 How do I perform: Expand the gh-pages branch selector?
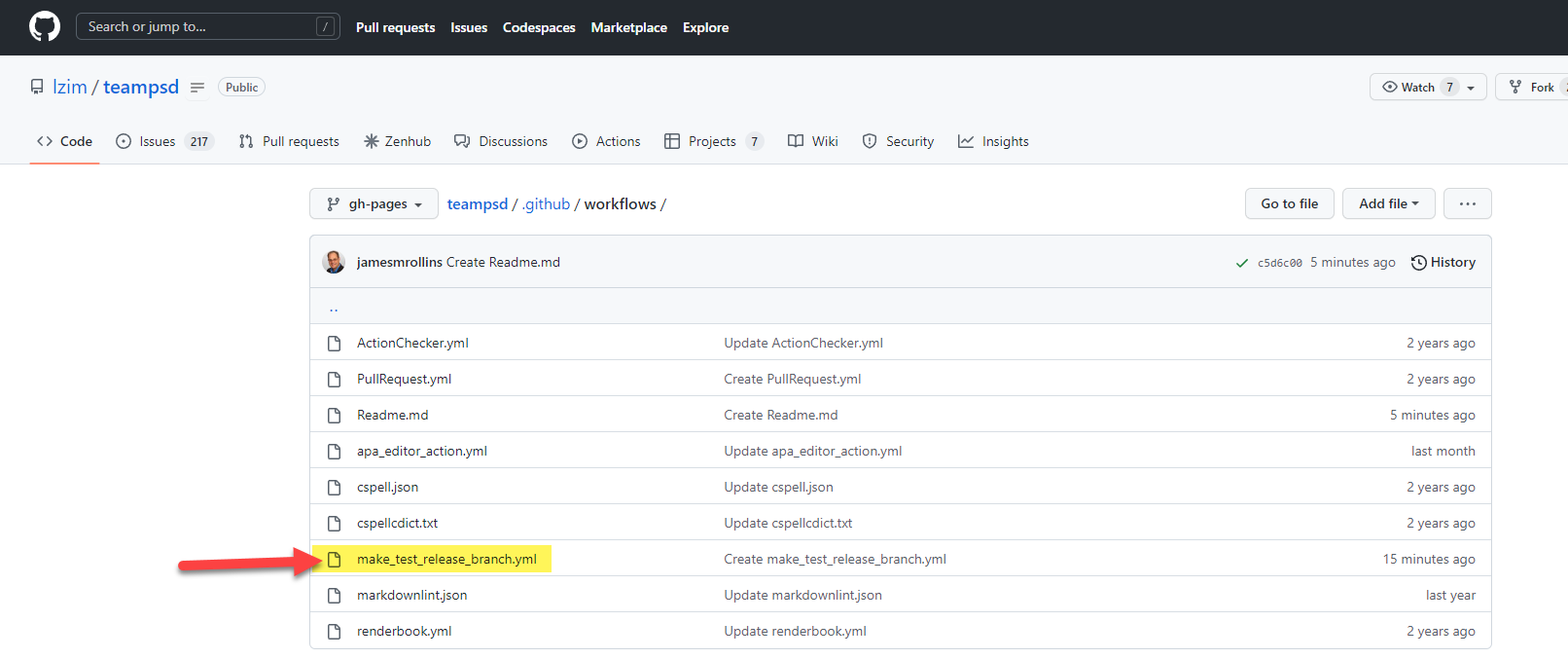(x=374, y=203)
